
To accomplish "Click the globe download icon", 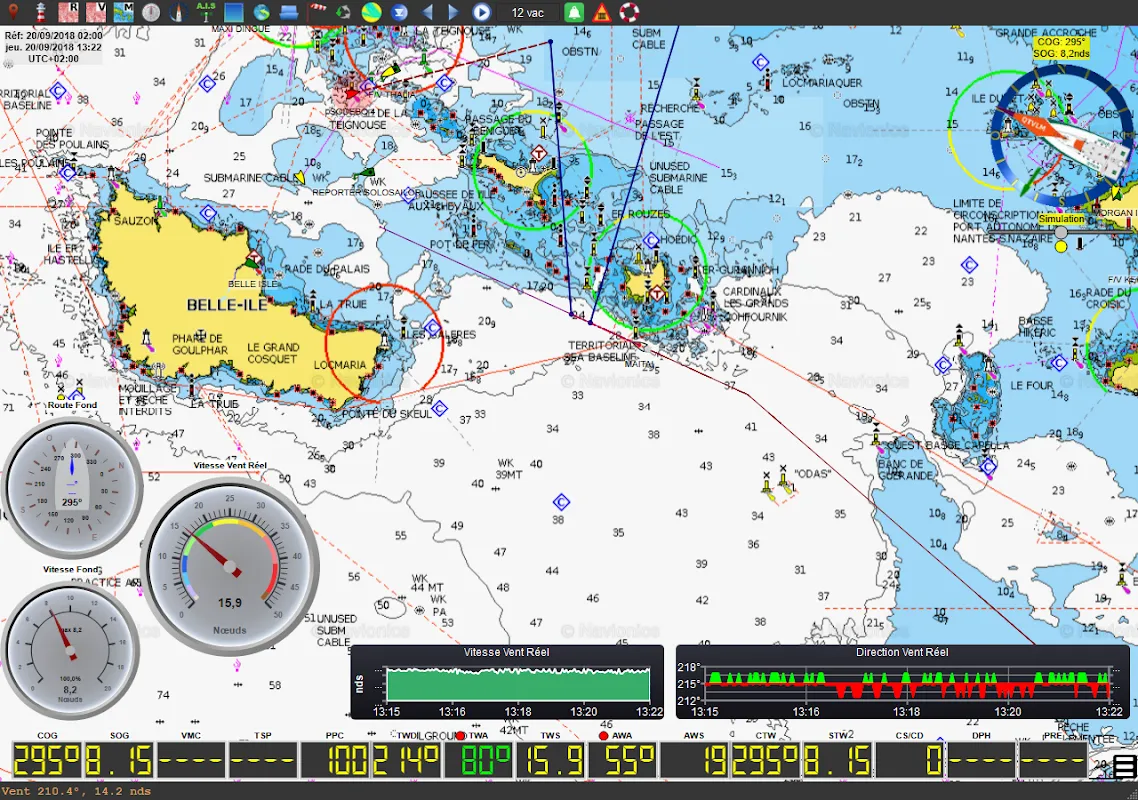I will (x=261, y=12).
